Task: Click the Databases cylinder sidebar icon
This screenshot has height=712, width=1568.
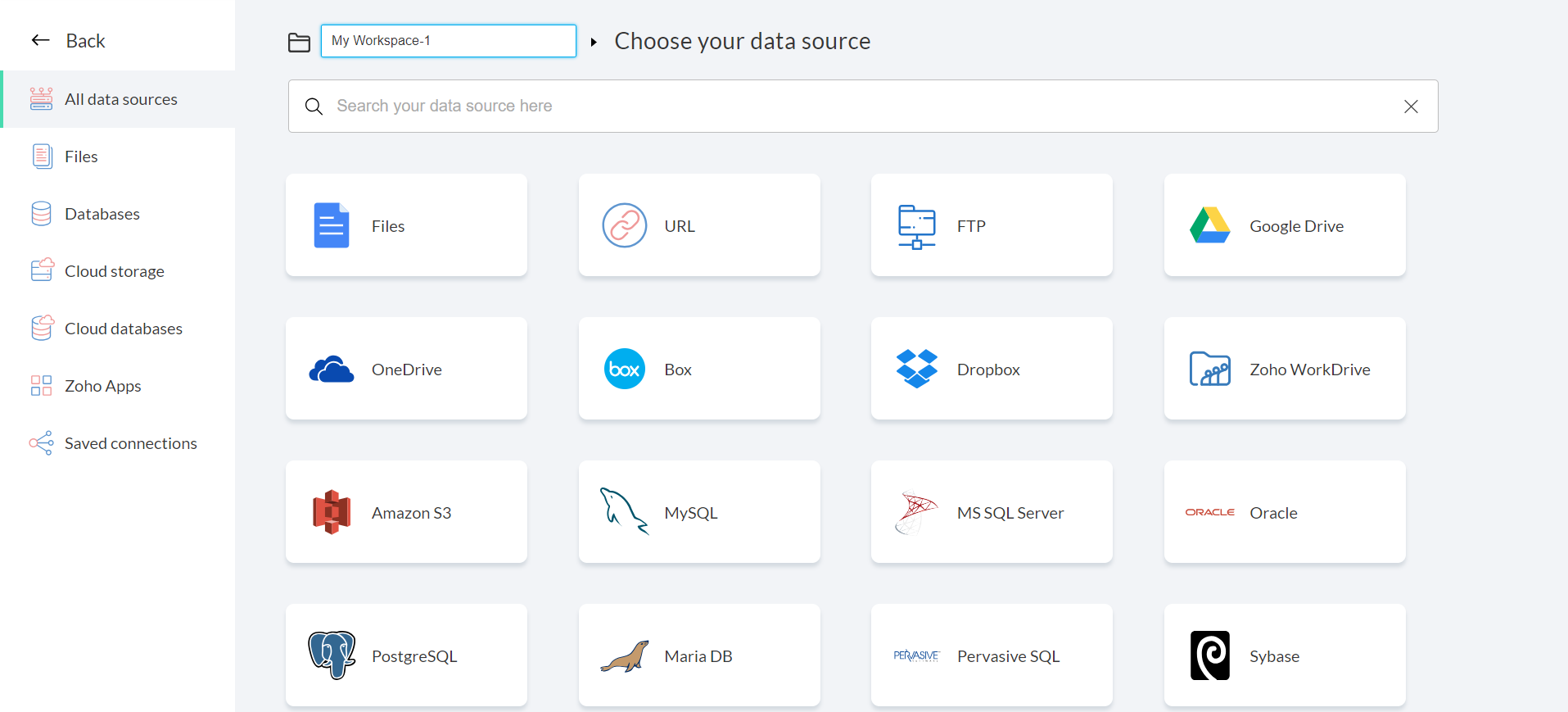Action: [x=41, y=214]
